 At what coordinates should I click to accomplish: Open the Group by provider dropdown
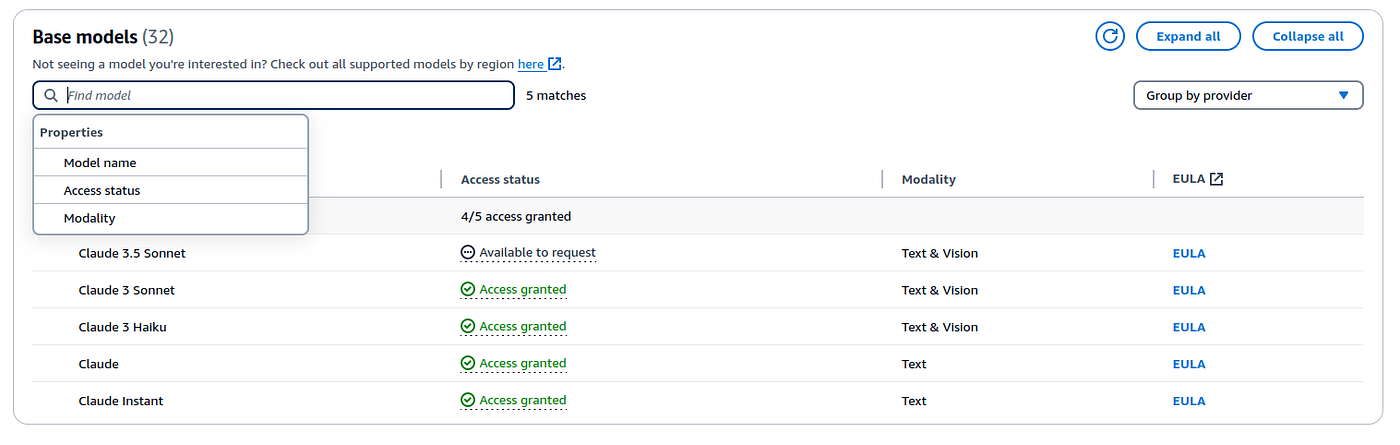[x=1248, y=95]
